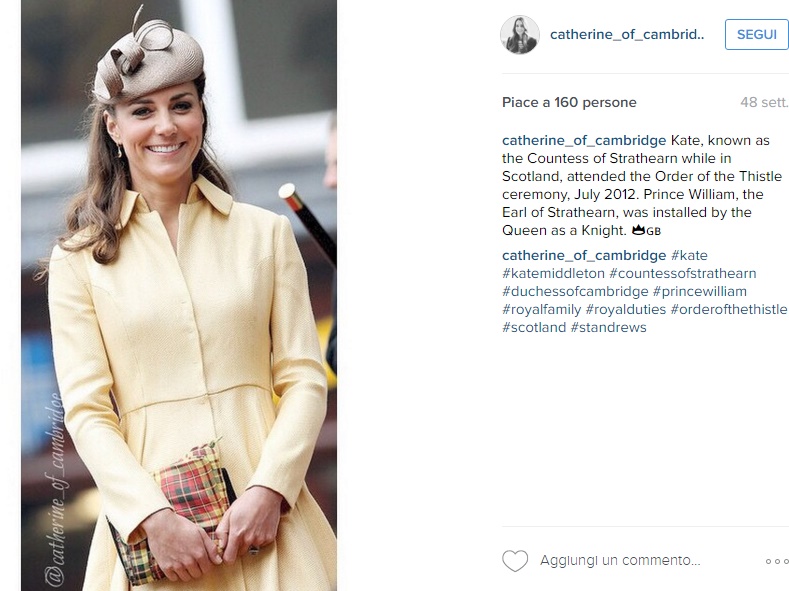
Task: Open the 48 sett. timestamp link
Action: (x=764, y=102)
